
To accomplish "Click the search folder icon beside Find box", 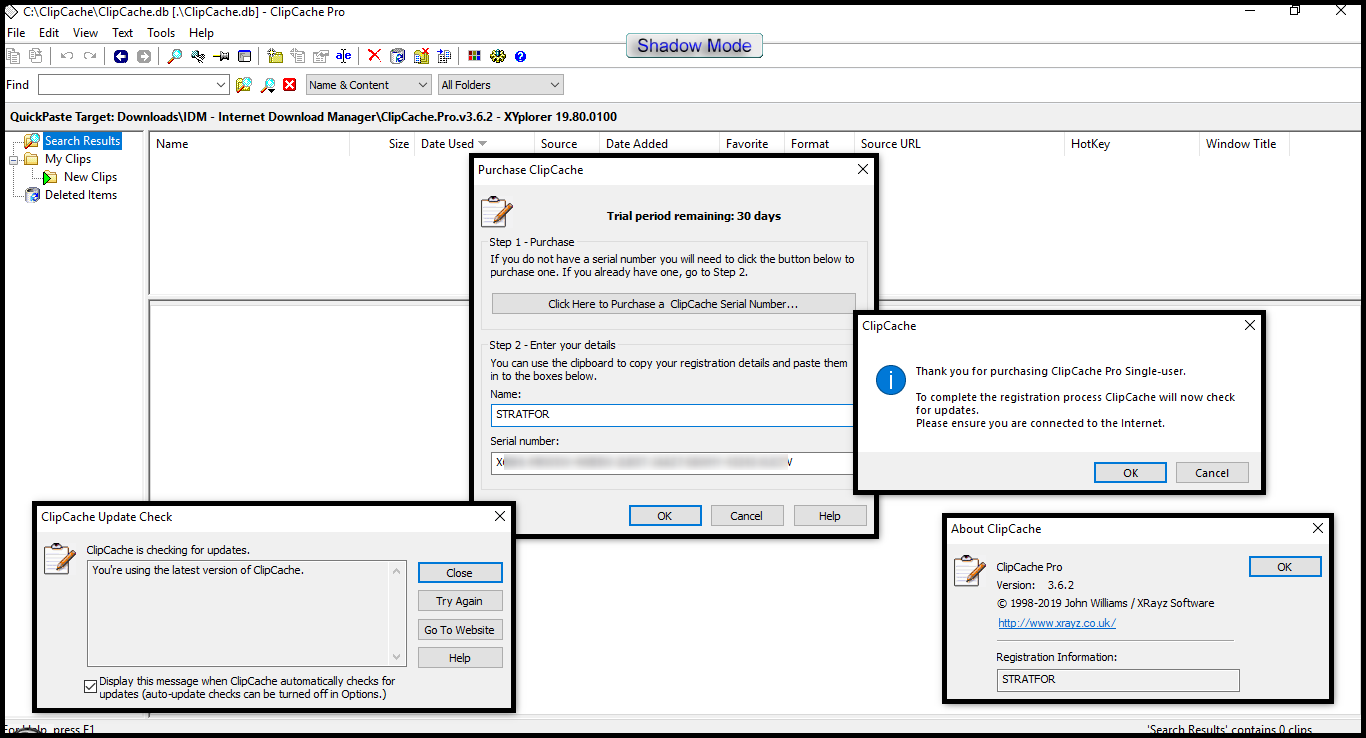I will coord(244,85).
